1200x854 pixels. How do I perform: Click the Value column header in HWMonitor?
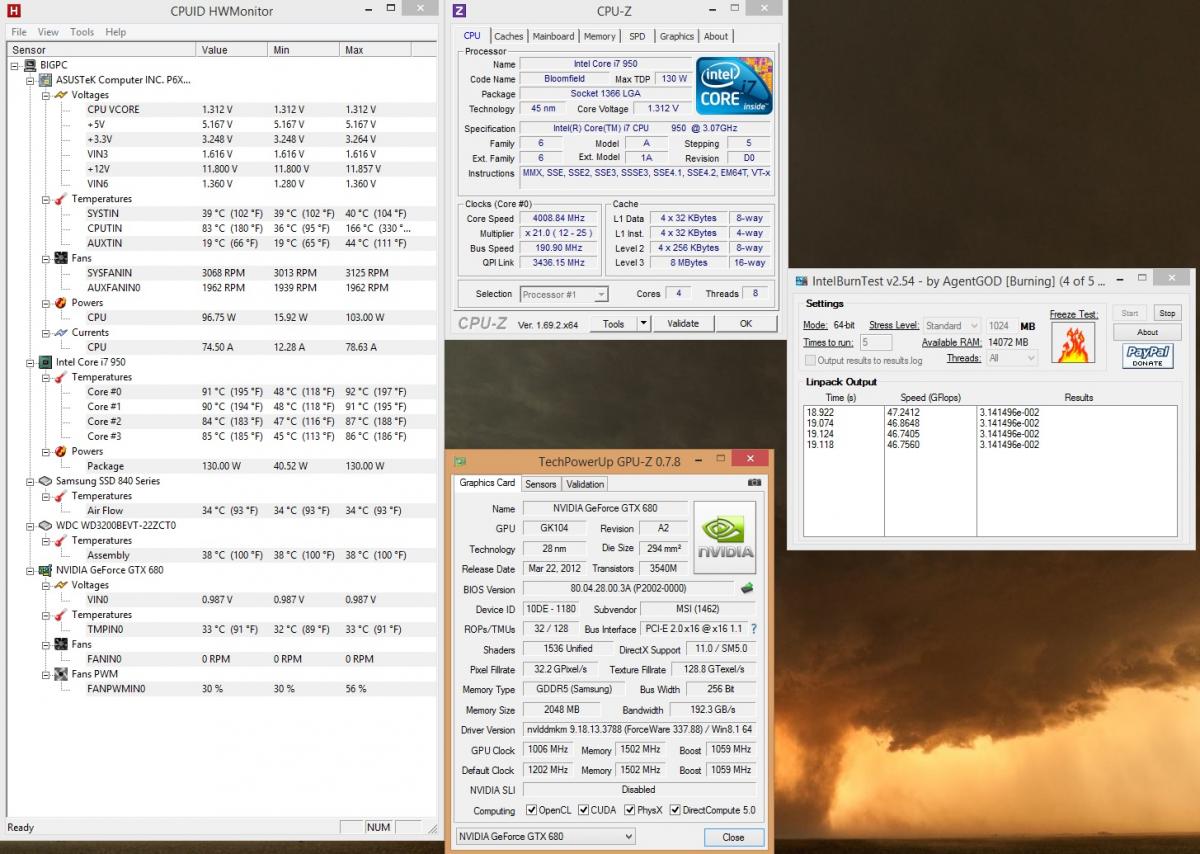pos(232,49)
